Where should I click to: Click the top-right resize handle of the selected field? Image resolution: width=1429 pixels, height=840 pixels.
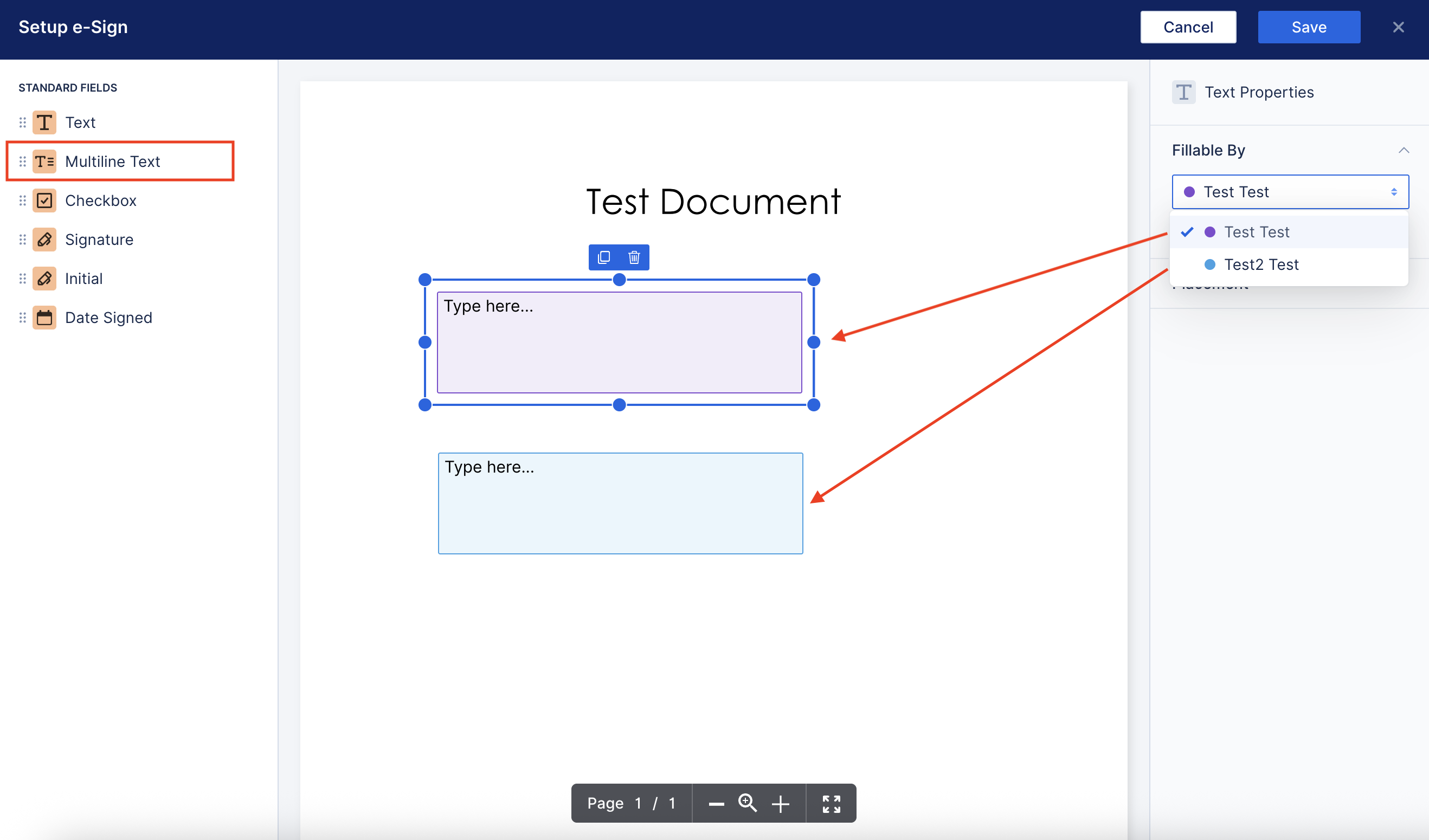[813, 280]
